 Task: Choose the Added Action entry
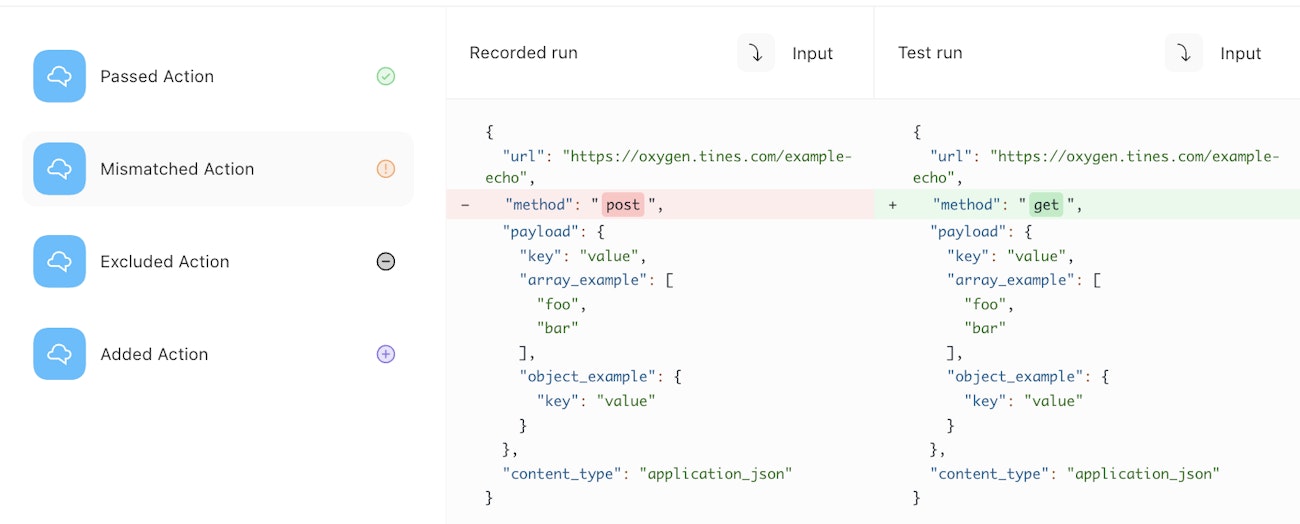(154, 354)
